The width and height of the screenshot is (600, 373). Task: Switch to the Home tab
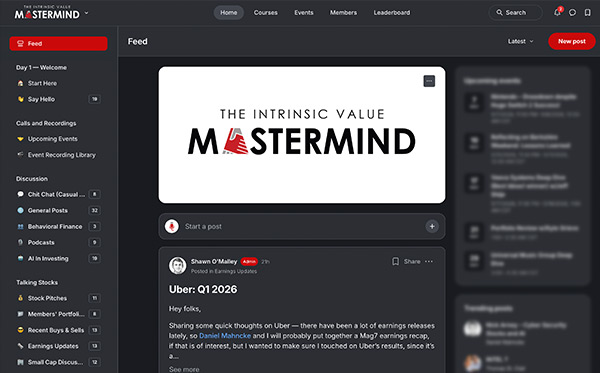(228, 13)
